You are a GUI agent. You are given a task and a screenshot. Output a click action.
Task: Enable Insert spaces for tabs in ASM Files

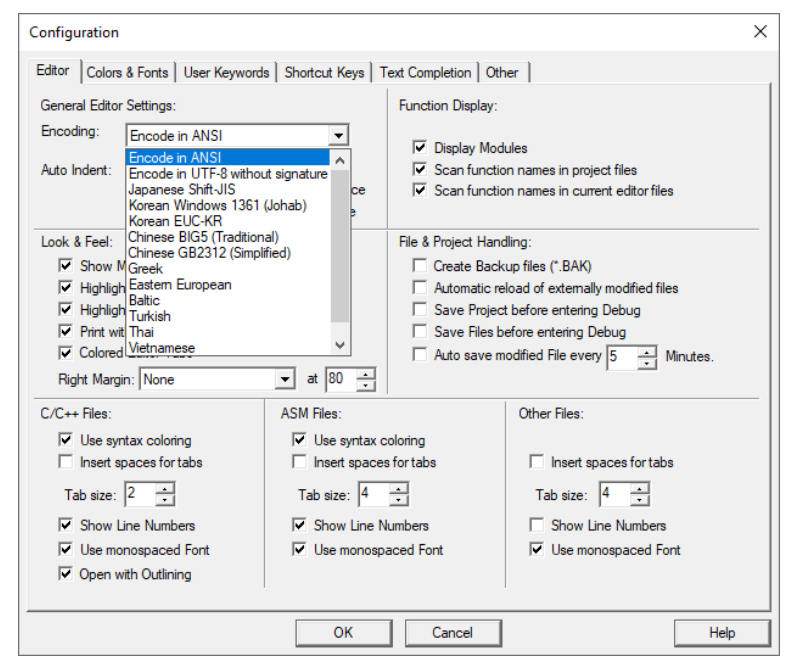point(299,461)
